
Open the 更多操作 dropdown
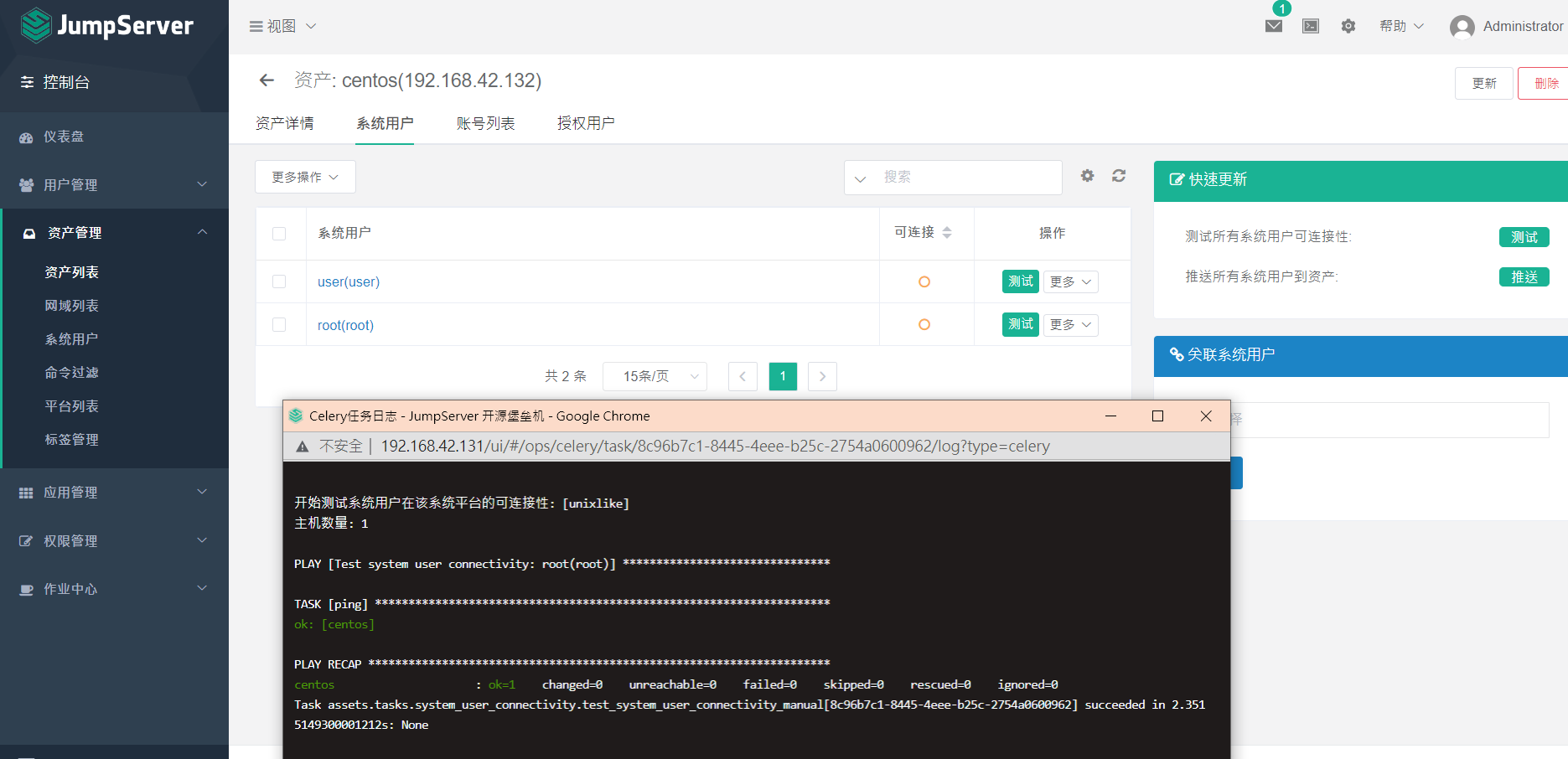[305, 177]
